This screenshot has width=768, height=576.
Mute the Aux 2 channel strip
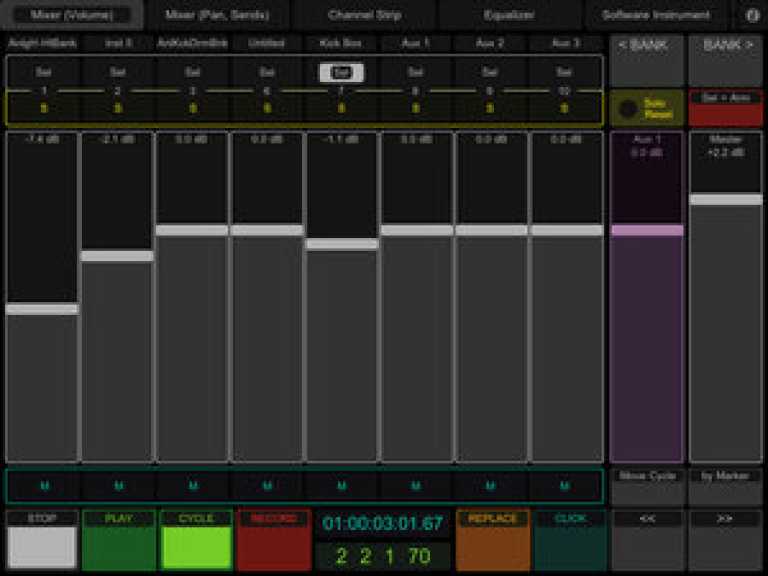click(490, 486)
